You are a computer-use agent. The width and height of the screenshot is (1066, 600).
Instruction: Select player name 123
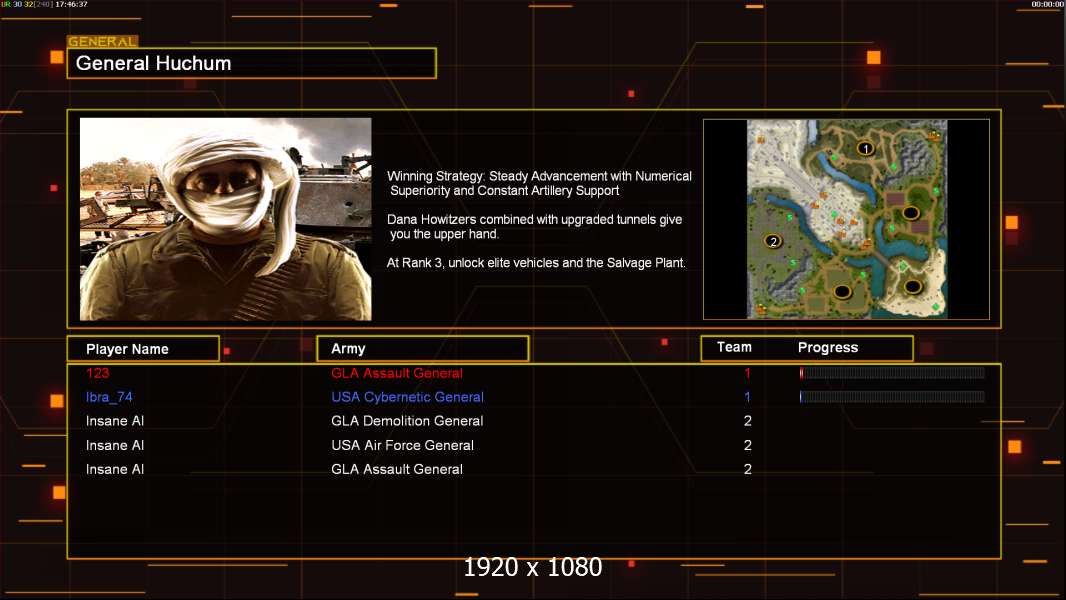tap(97, 372)
